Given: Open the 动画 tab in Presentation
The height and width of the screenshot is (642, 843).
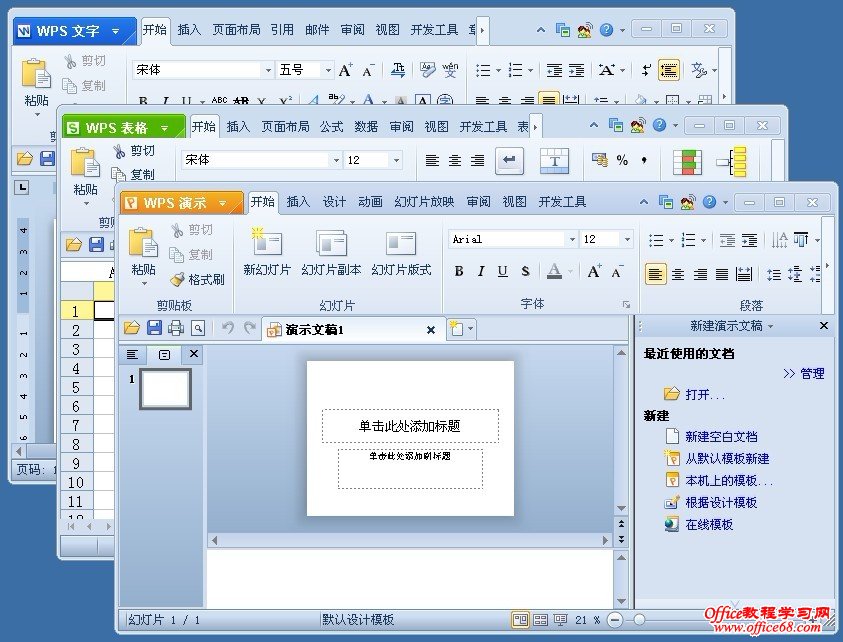Looking at the screenshot, I should pos(370,202).
